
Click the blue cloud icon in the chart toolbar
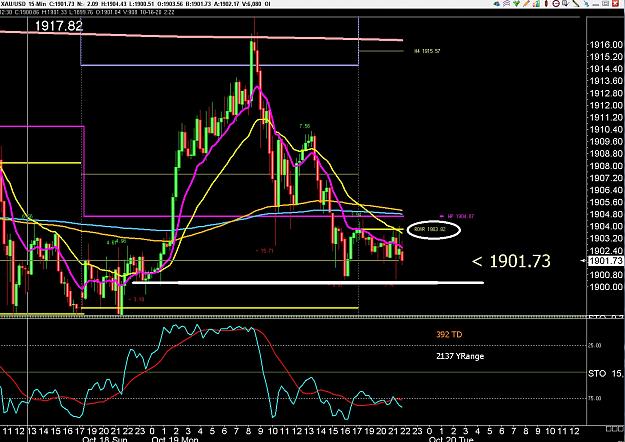pos(497,4)
